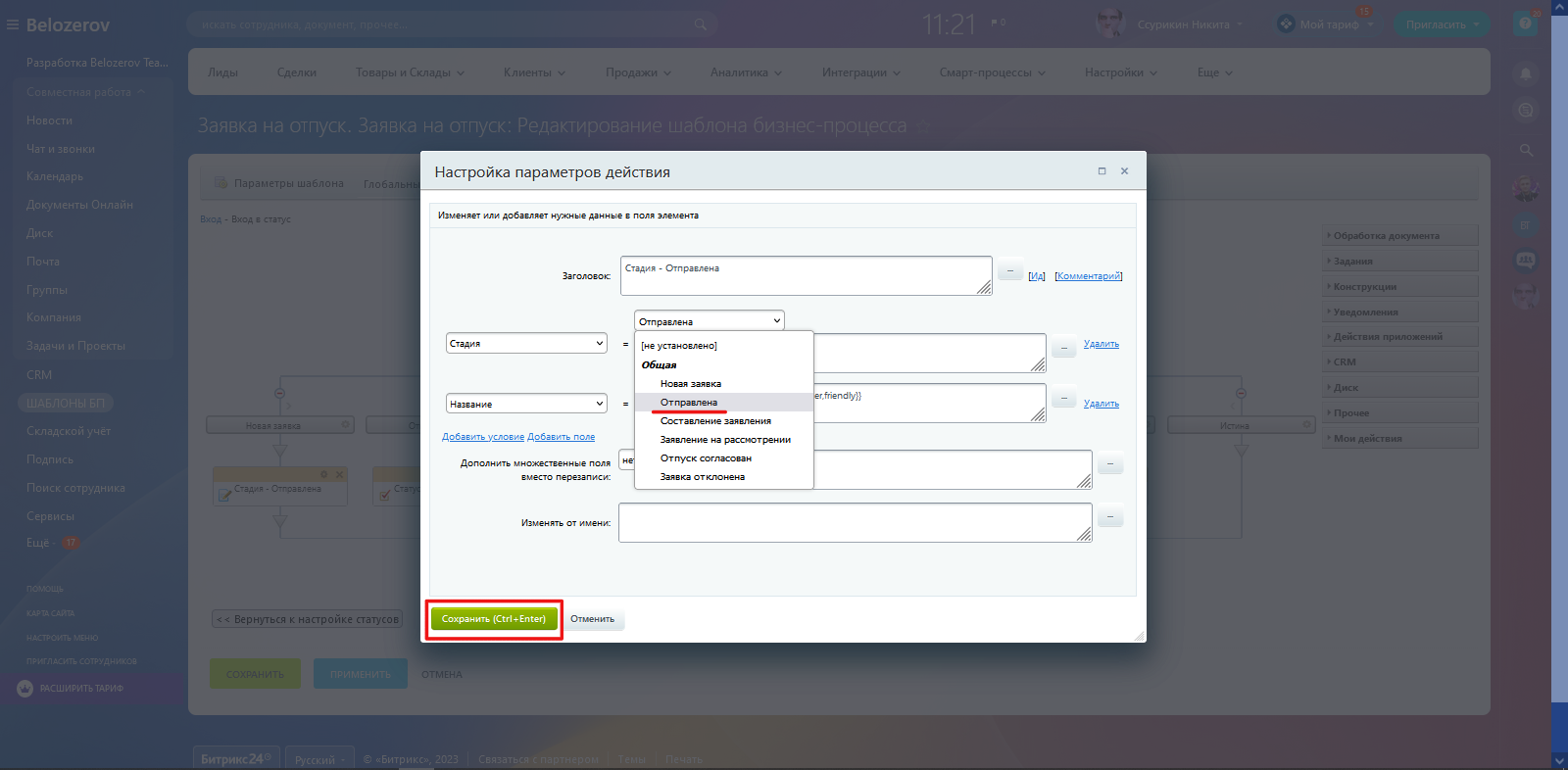1568x770 pixels.
Task: Click into the Изменять от имени text area
Action: pos(856,522)
